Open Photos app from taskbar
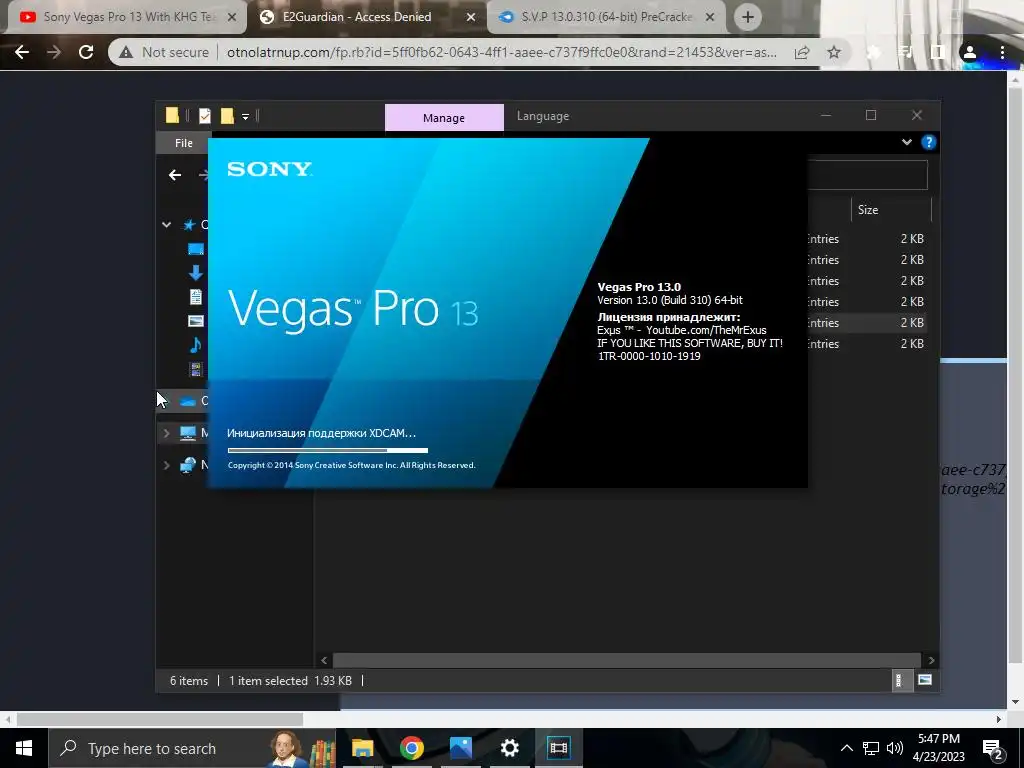The height and width of the screenshot is (768, 1024). pos(460,748)
